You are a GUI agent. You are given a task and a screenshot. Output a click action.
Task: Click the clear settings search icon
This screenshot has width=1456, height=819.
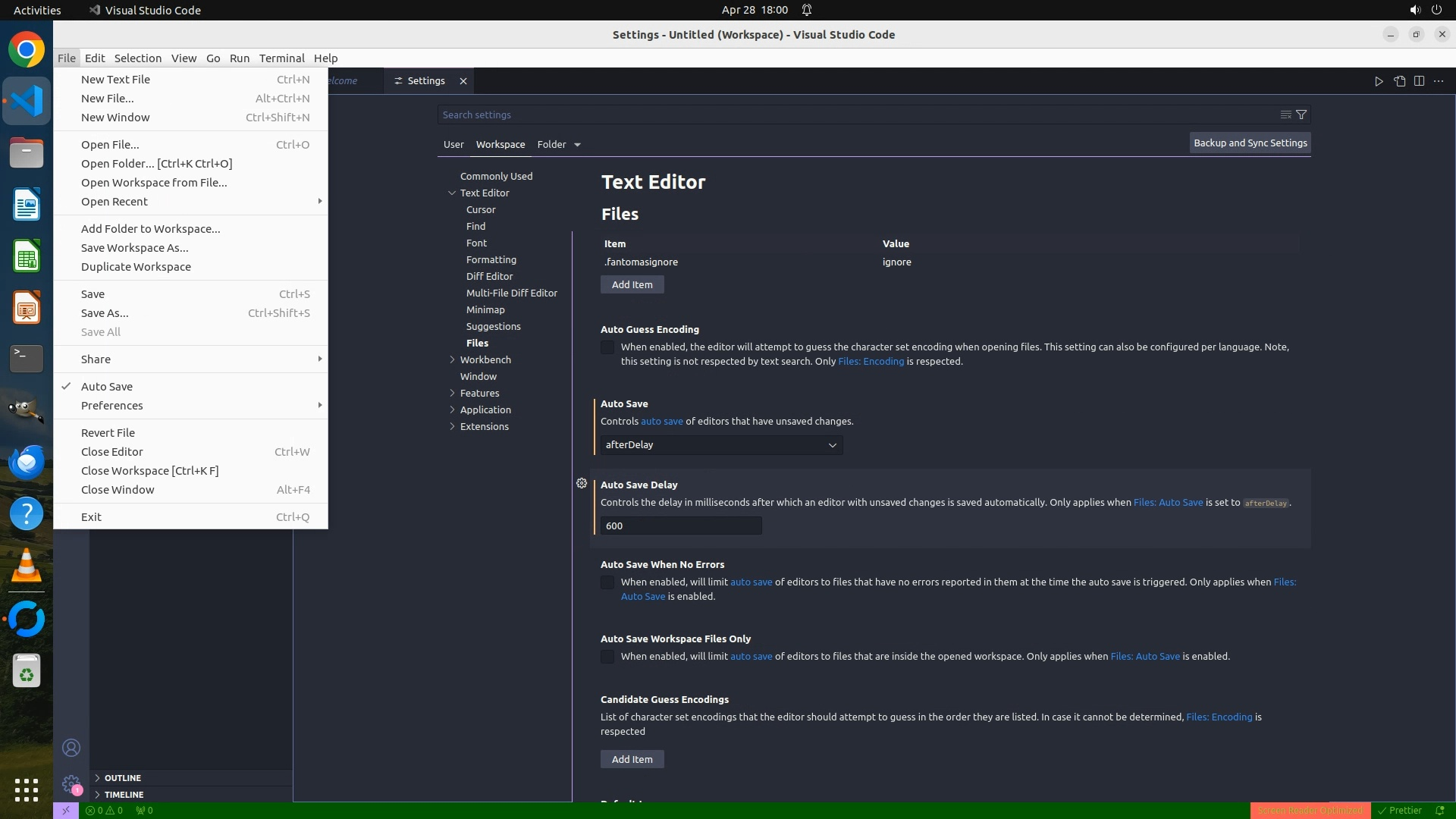[x=1285, y=115]
